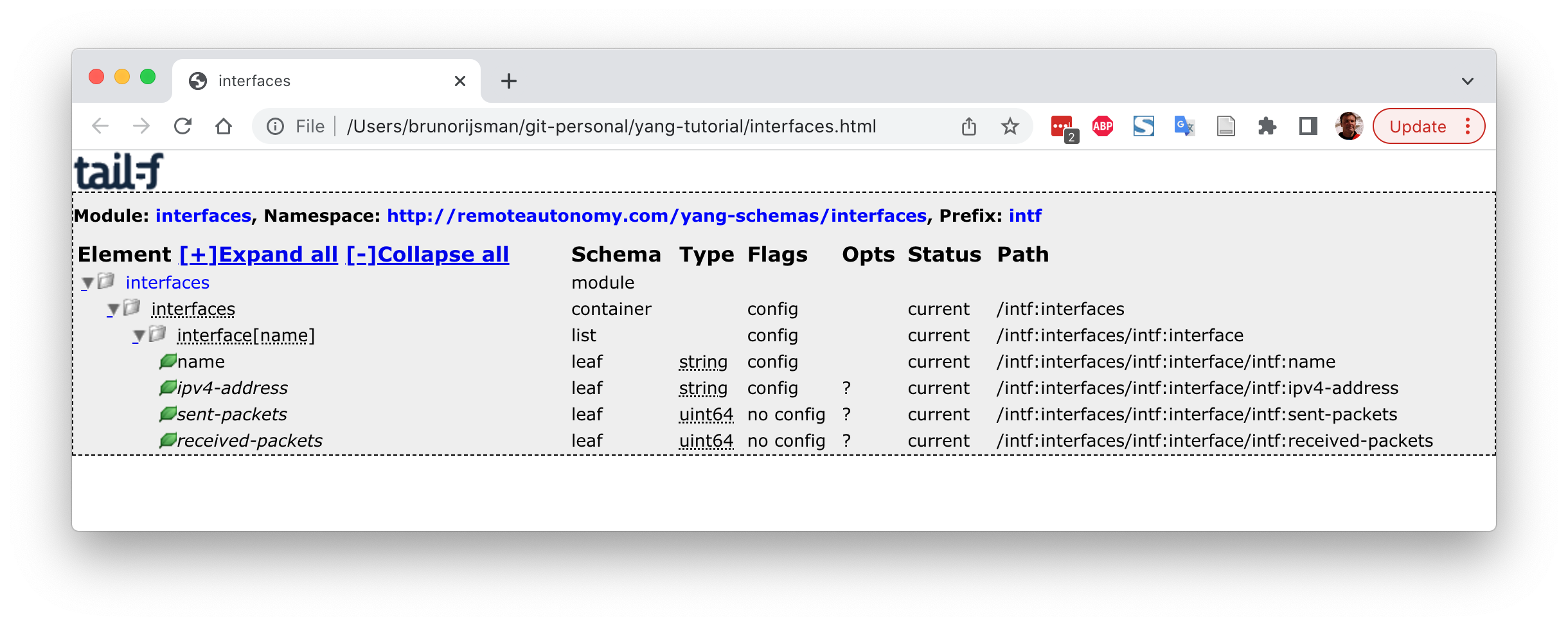Toggle the browser side panel icon

pyautogui.click(x=1308, y=126)
